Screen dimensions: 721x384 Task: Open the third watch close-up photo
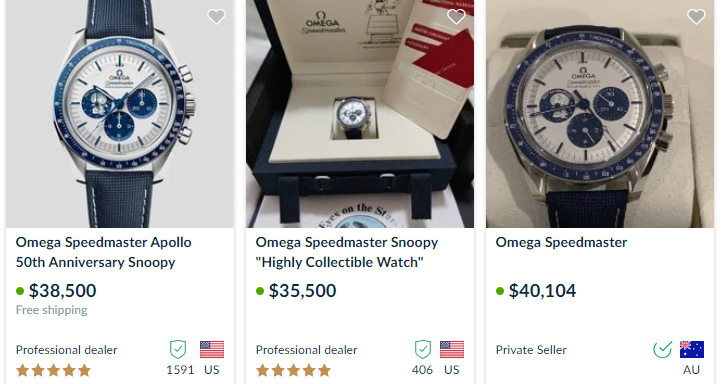point(600,114)
